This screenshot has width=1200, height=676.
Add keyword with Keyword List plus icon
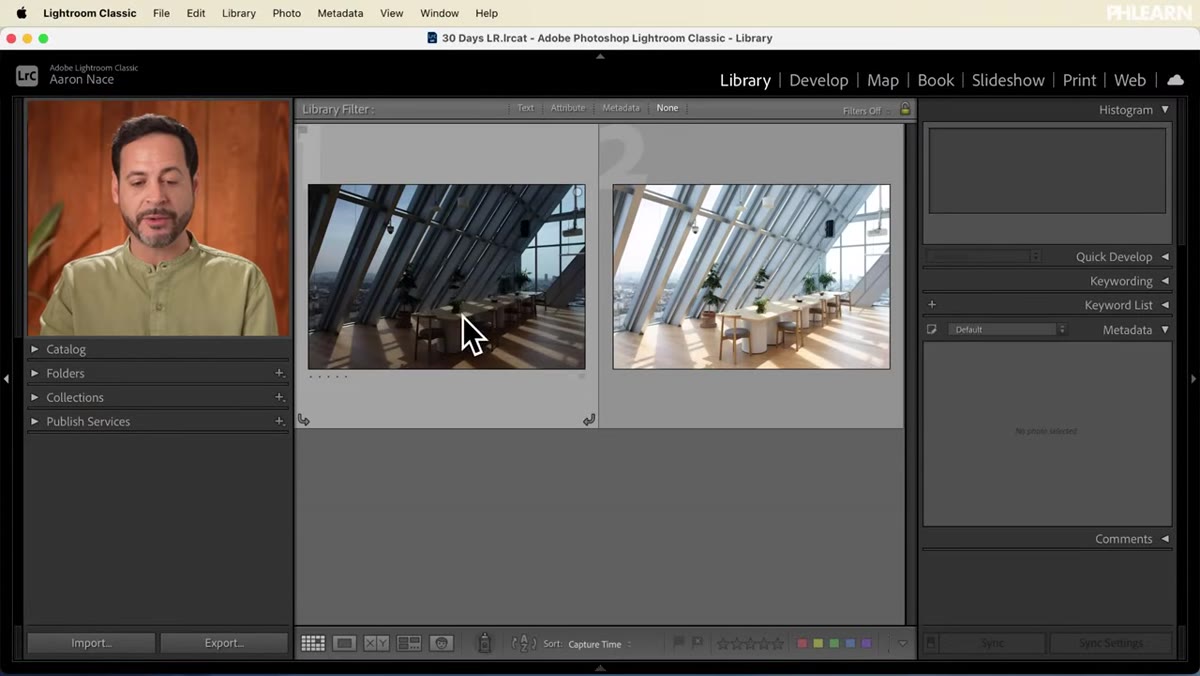tap(932, 305)
